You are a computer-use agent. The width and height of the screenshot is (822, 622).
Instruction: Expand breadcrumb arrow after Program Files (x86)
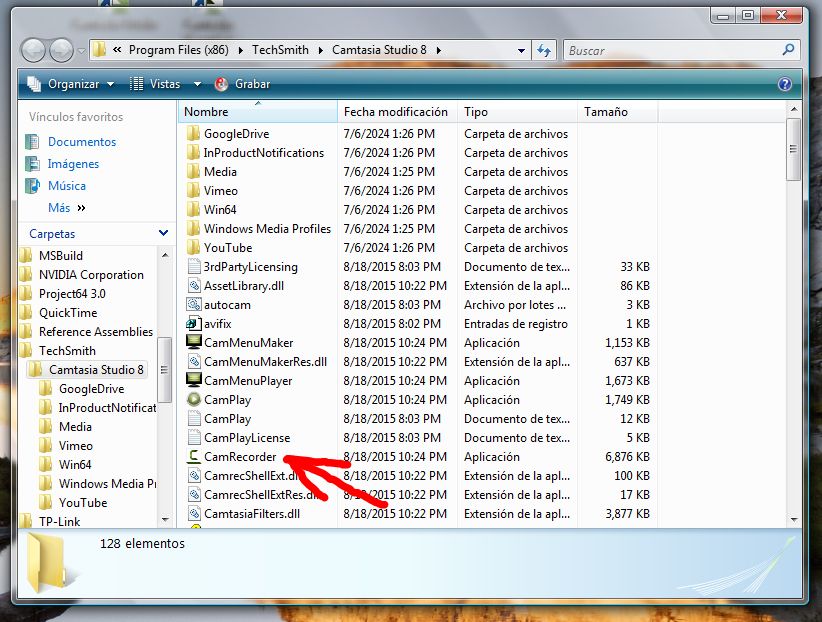point(240,50)
